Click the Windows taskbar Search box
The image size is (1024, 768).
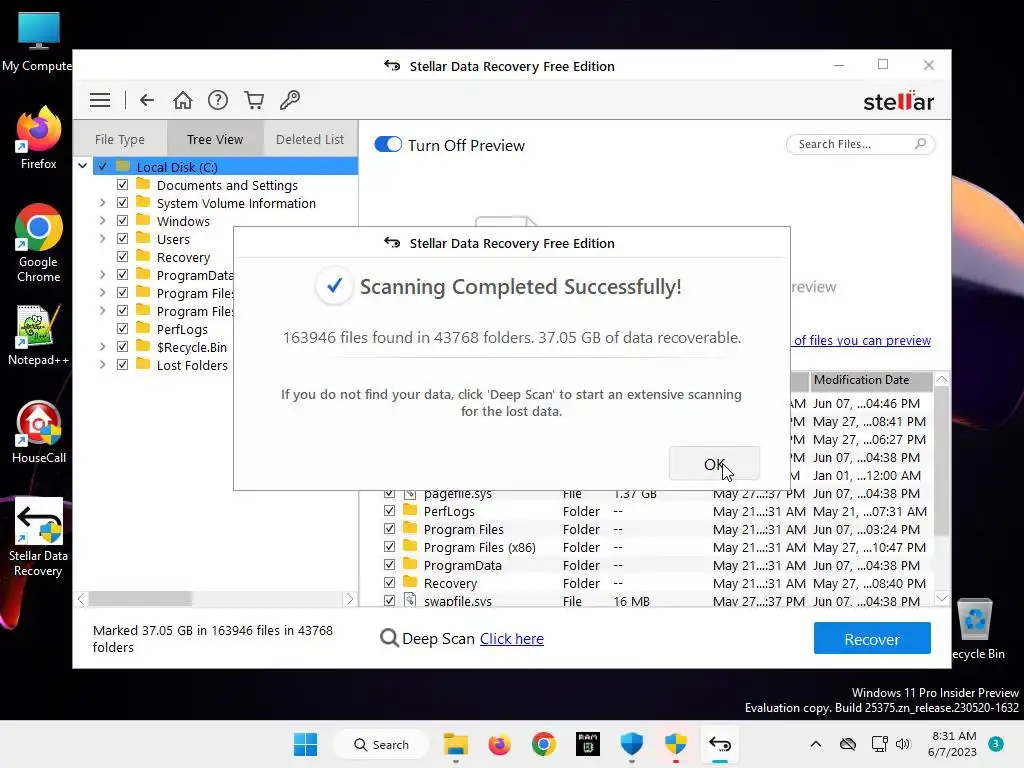(381, 744)
